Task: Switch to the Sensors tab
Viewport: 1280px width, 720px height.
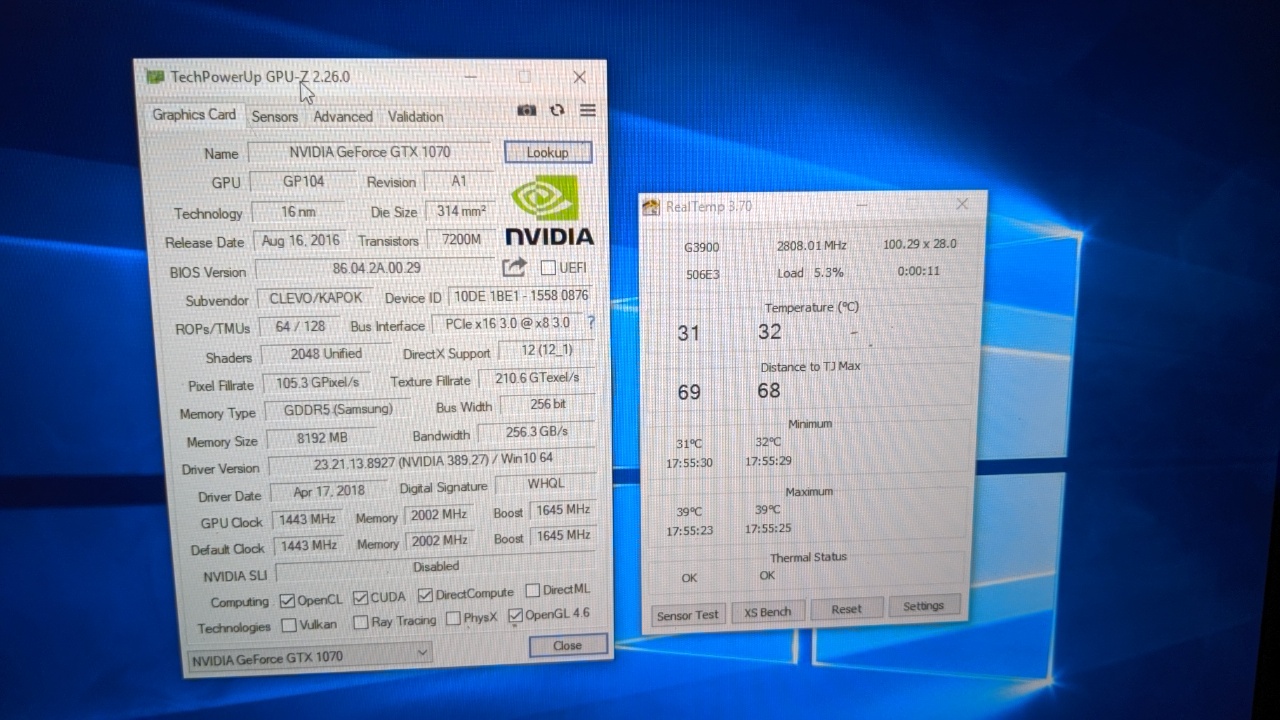Action: click(274, 117)
